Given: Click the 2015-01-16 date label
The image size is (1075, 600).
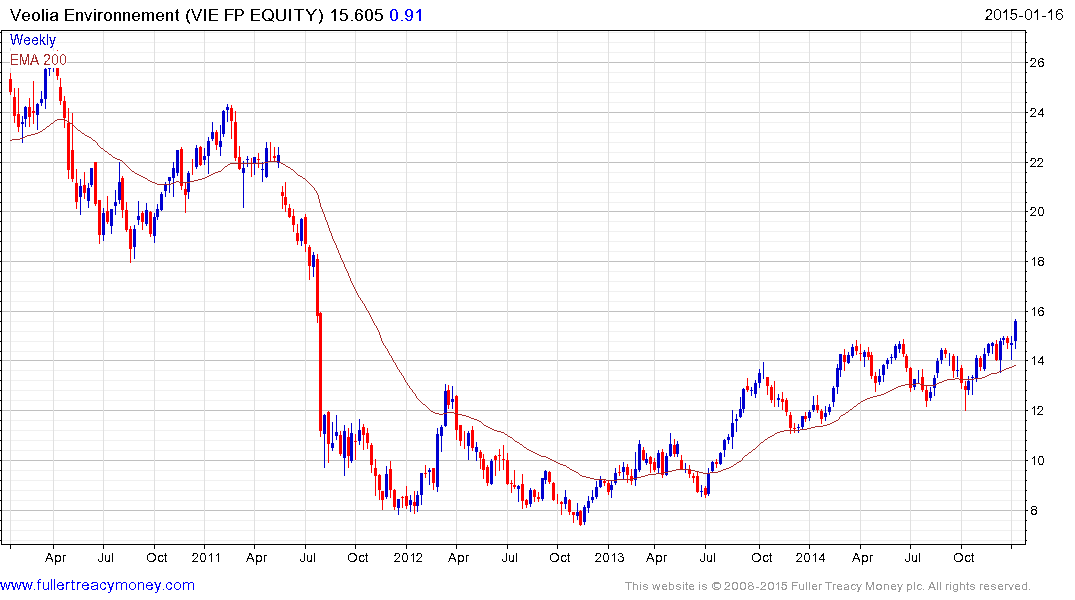Looking at the screenshot, I should (x=1024, y=14).
